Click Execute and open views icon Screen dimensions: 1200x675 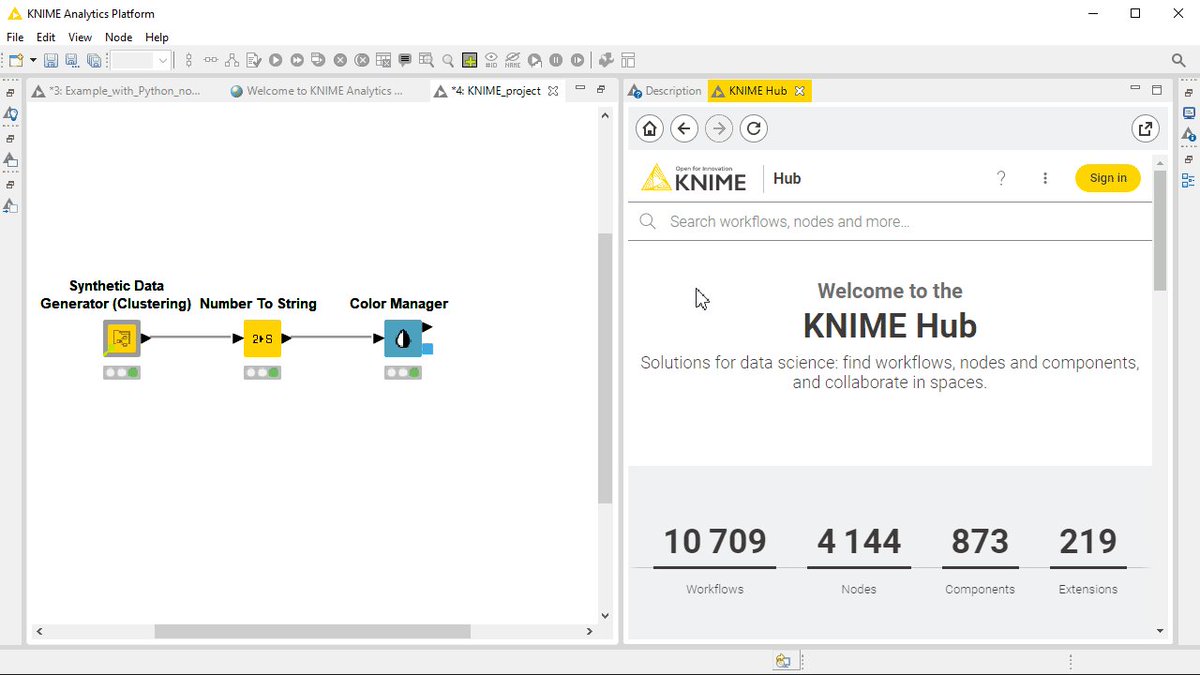click(x=318, y=60)
